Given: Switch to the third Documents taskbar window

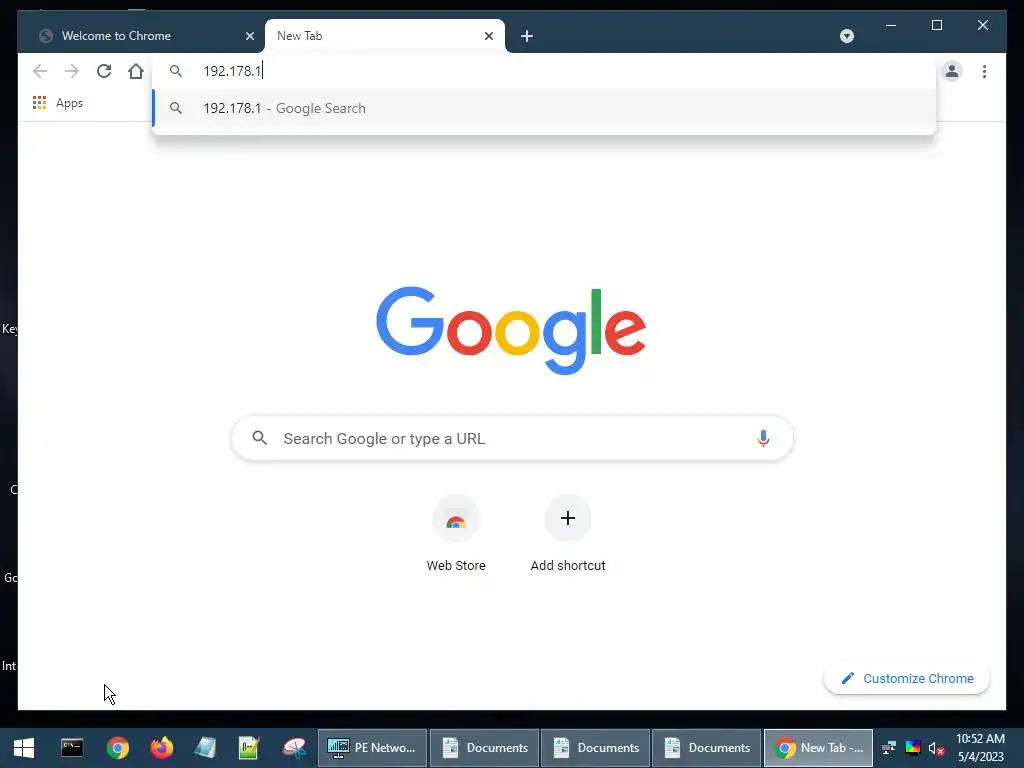Looking at the screenshot, I should click(x=706, y=748).
